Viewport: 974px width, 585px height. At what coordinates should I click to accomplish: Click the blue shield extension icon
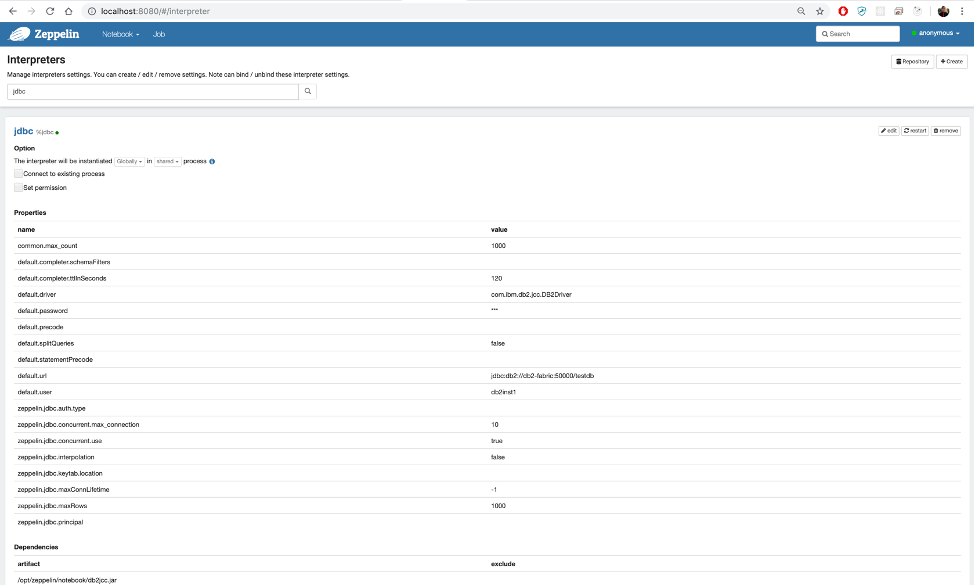pos(862,11)
